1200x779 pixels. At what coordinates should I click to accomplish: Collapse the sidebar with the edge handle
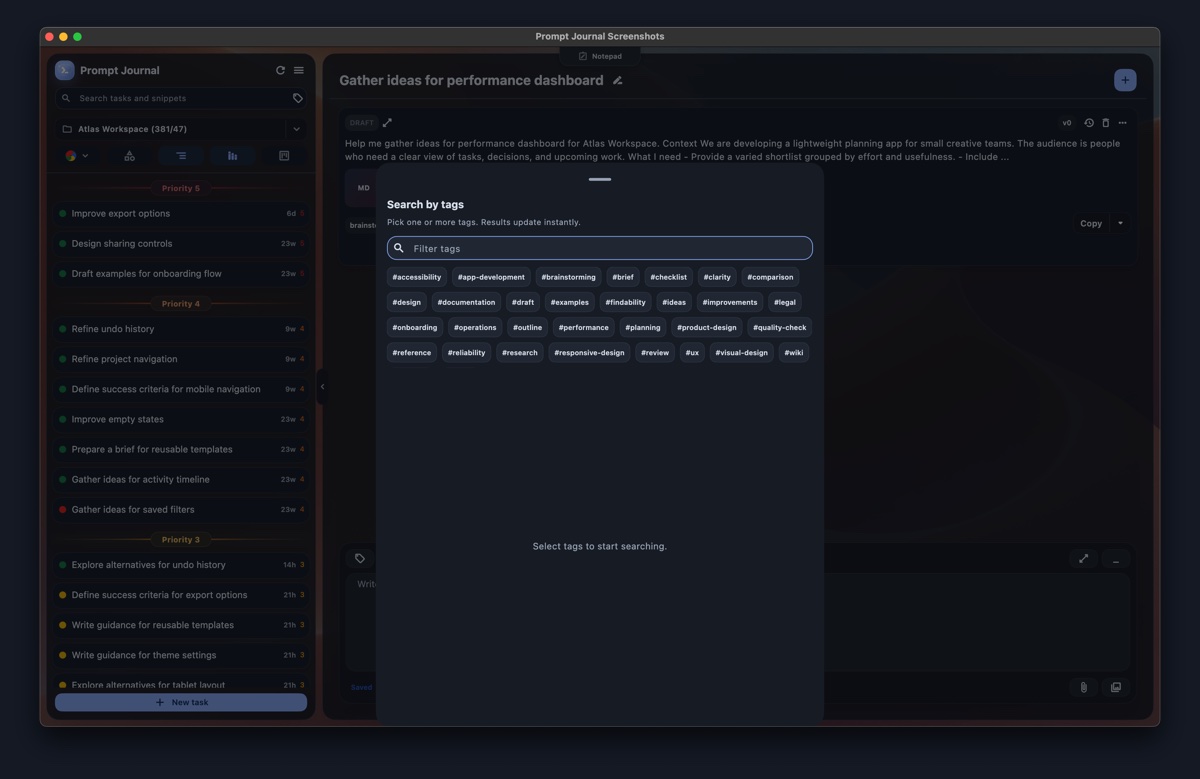point(322,387)
